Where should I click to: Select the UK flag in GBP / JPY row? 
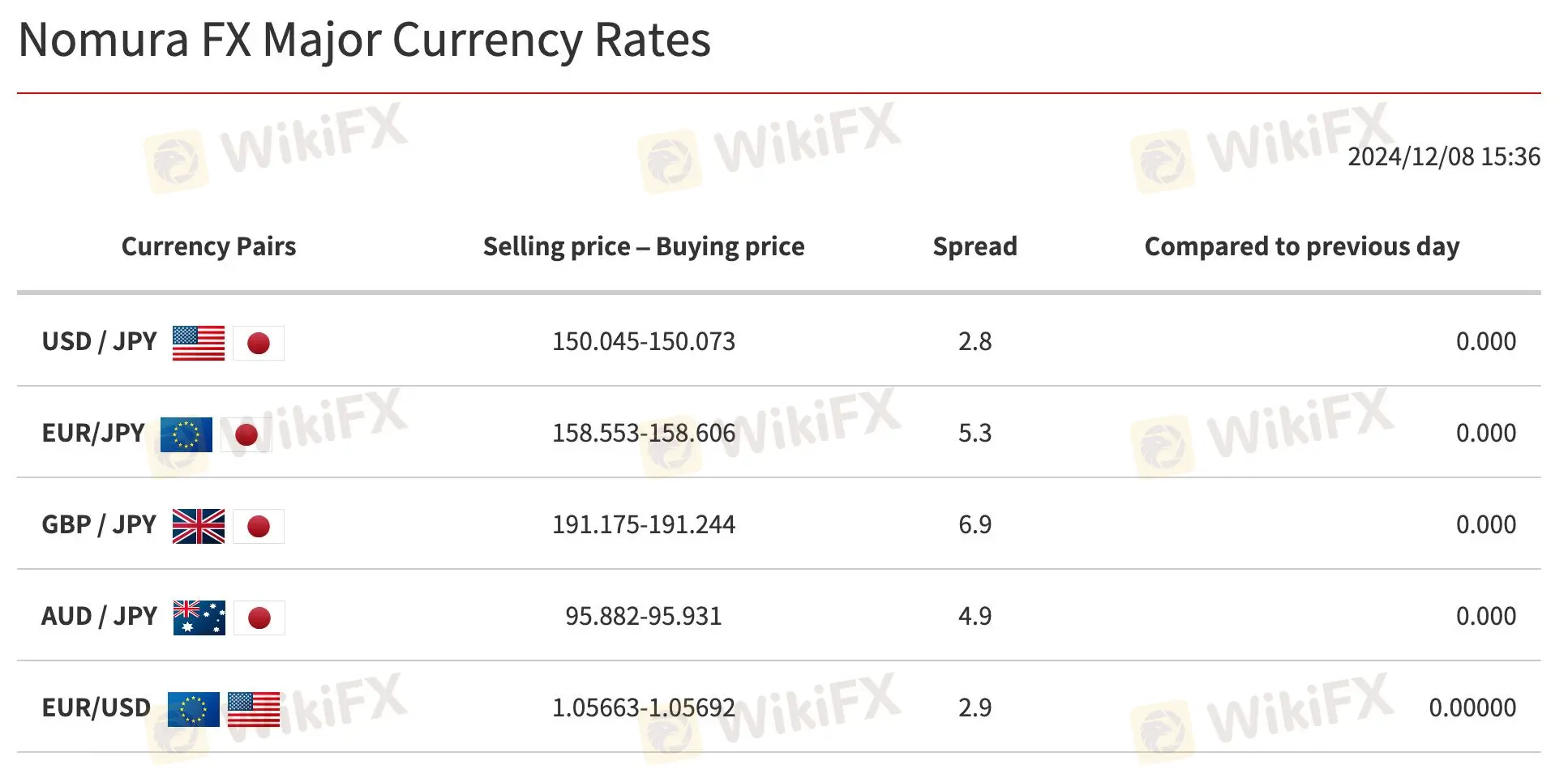tap(198, 526)
